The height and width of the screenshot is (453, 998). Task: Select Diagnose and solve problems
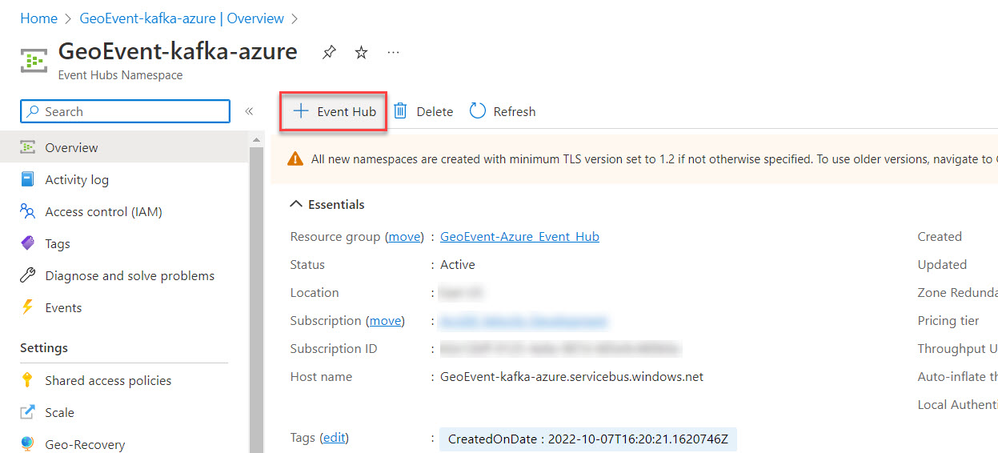[x=129, y=275]
